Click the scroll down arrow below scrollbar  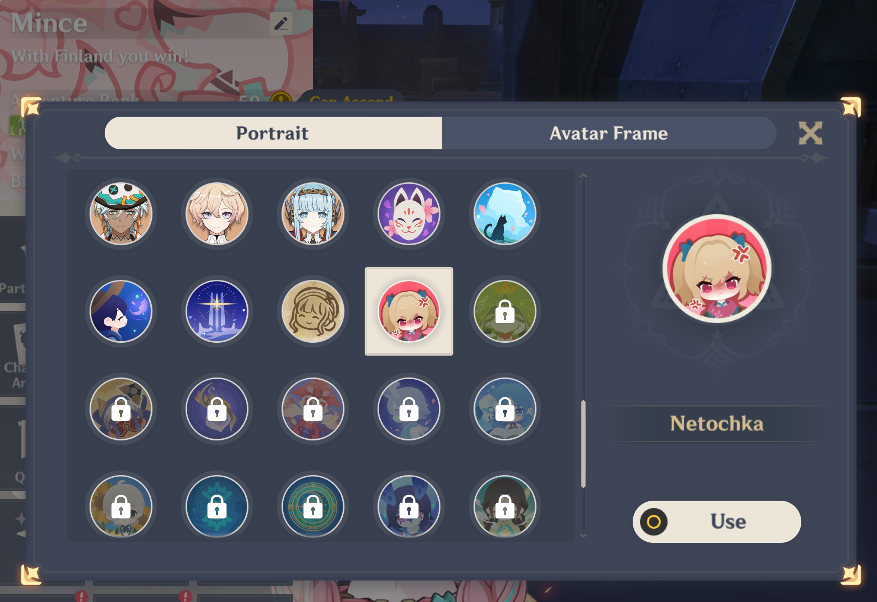tap(583, 535)
